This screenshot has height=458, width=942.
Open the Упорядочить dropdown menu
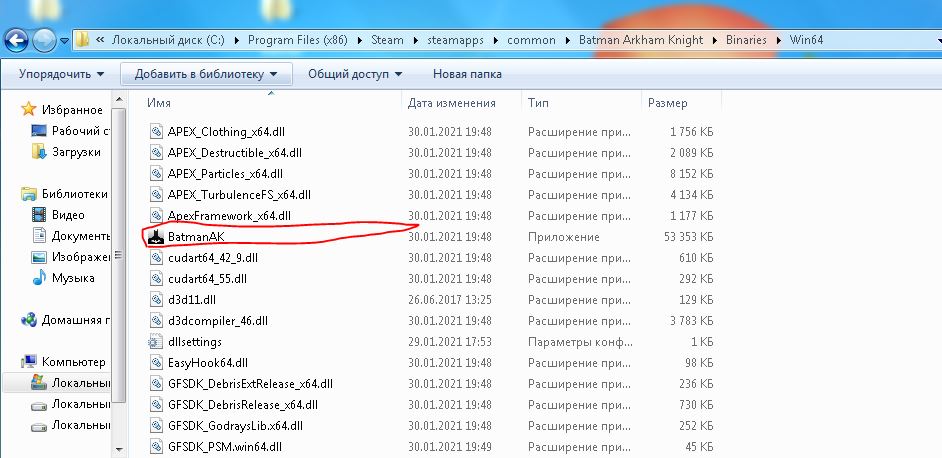(x=61, y=74)
